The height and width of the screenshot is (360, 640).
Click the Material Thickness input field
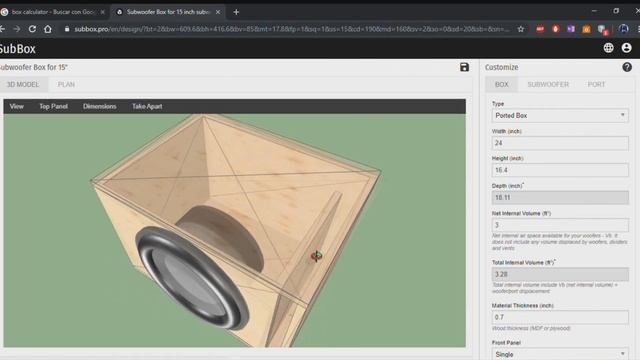pos(560,317)
